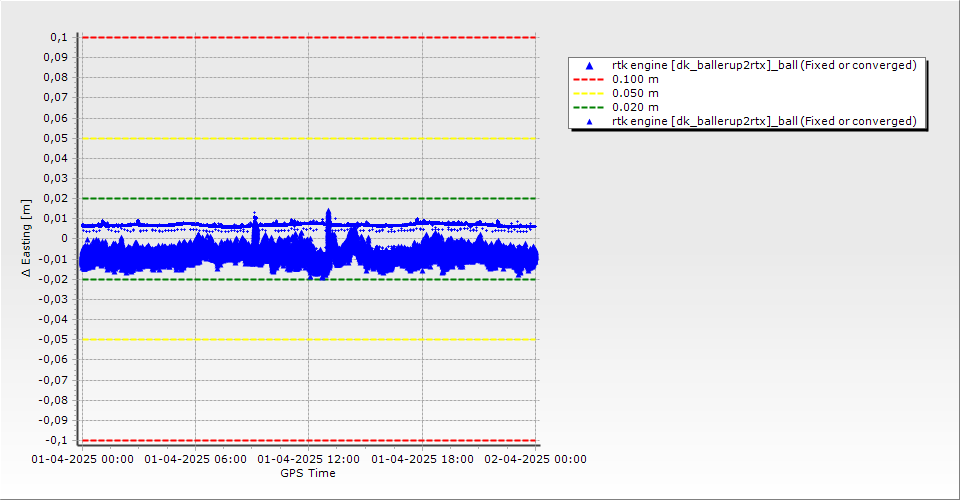Viewport: 960px width, 500px height.
Task: Click the green dashed line at -0,02
Action: point(309,280)
